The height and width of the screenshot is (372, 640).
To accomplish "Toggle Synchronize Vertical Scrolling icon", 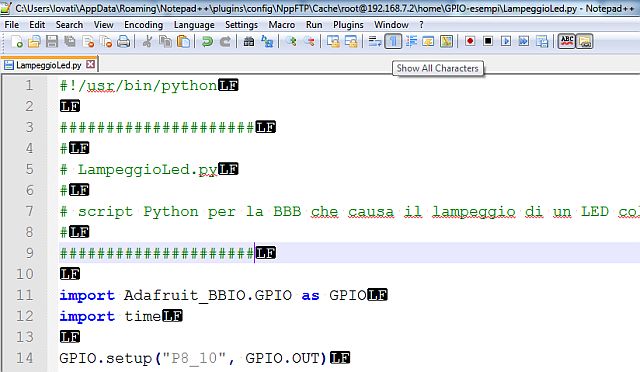I will 333,41.
